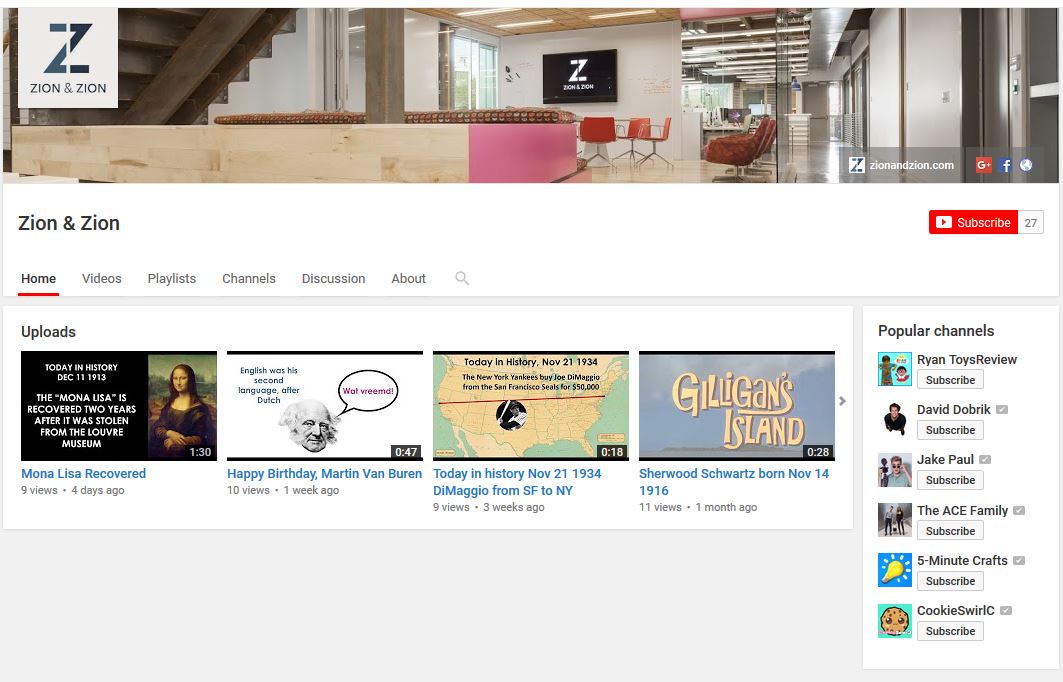
Task: Click the CookieSwirlC cookie avatar
Action: 894,620
